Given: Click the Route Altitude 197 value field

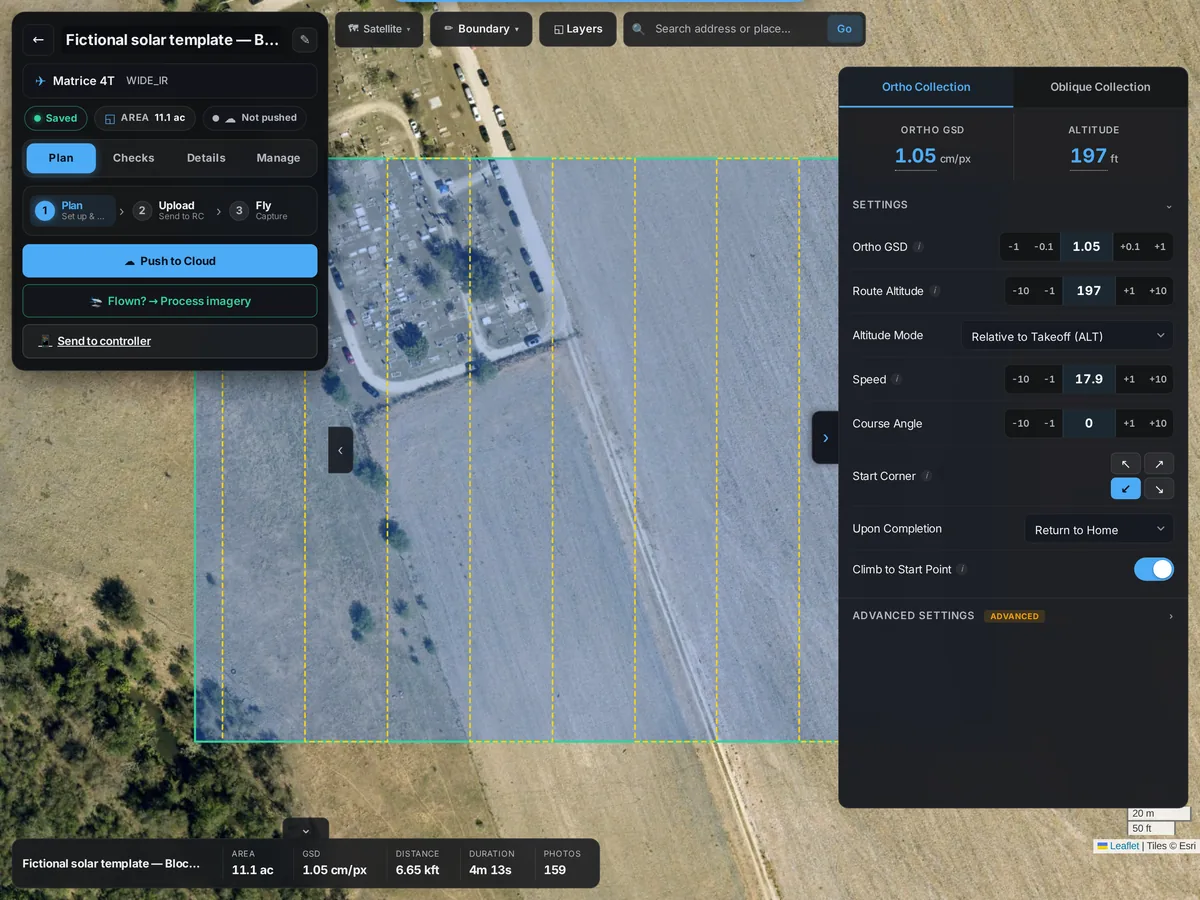Looking at the screenshot, I should tap(1089, 291).
